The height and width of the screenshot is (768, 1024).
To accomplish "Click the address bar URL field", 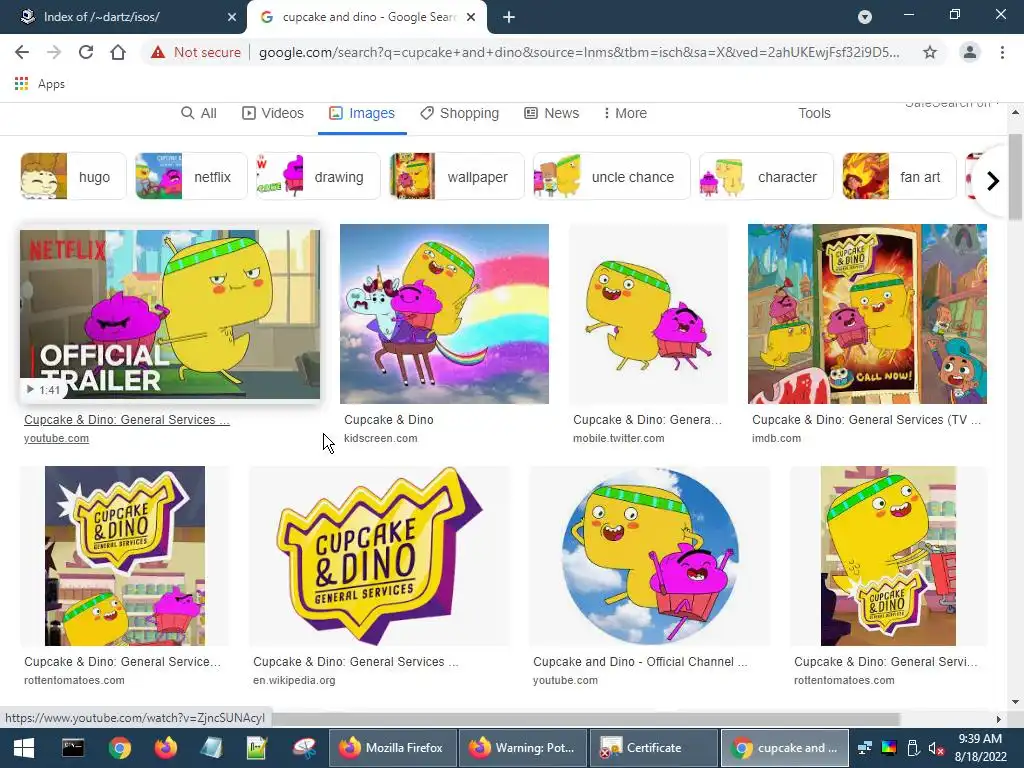I will 579,52.
